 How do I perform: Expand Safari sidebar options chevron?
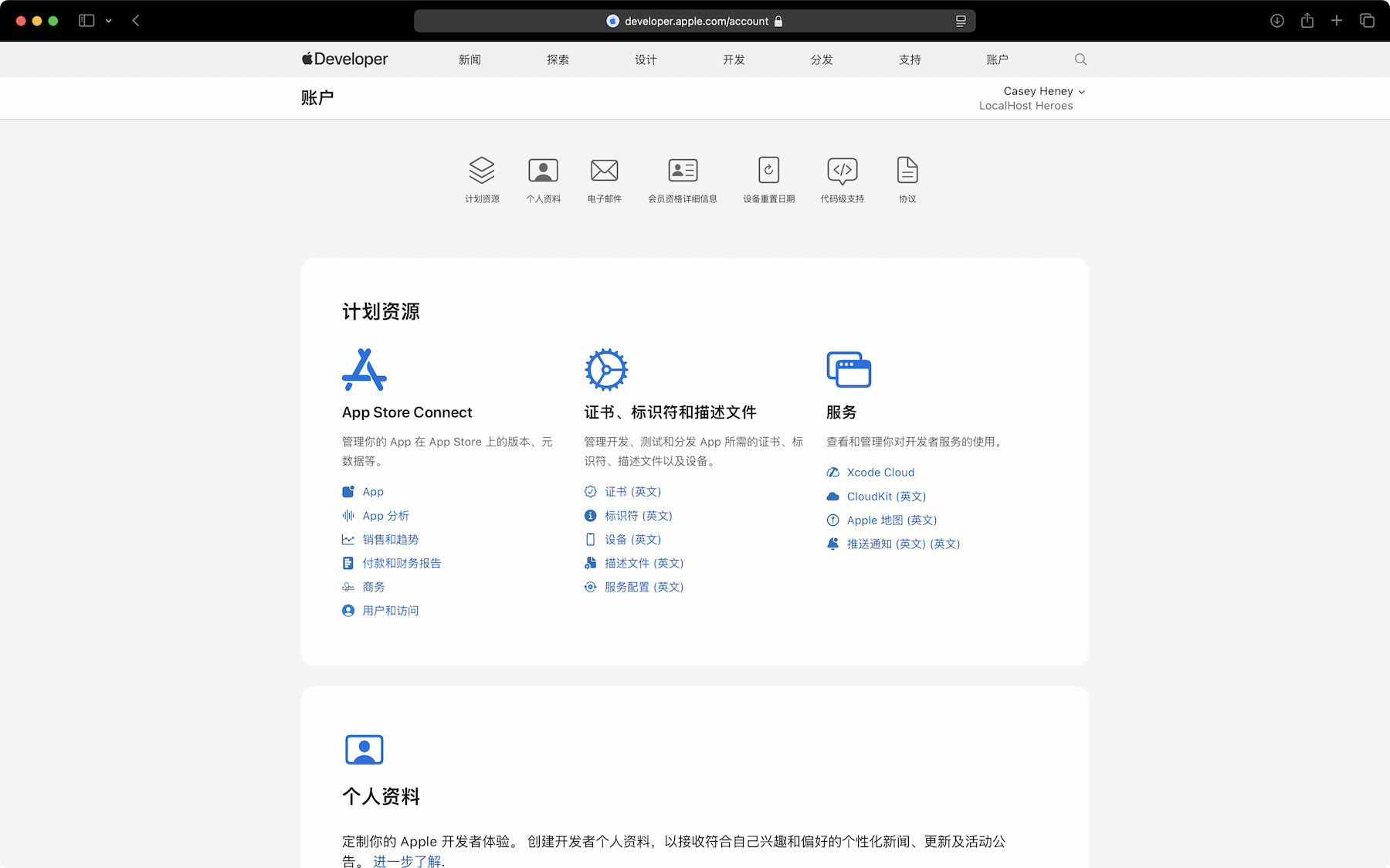click(109, 21)
